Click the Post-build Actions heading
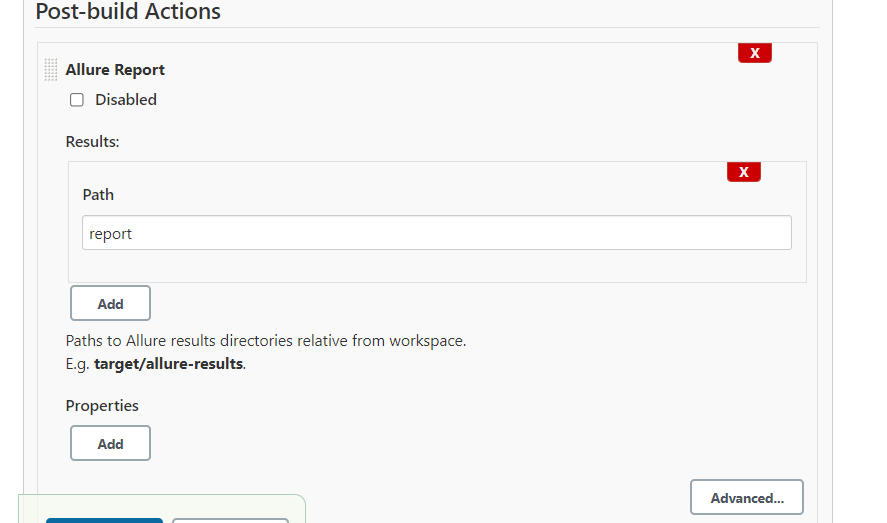The height and width of the screenshot is (523, 887). (128, 13)
